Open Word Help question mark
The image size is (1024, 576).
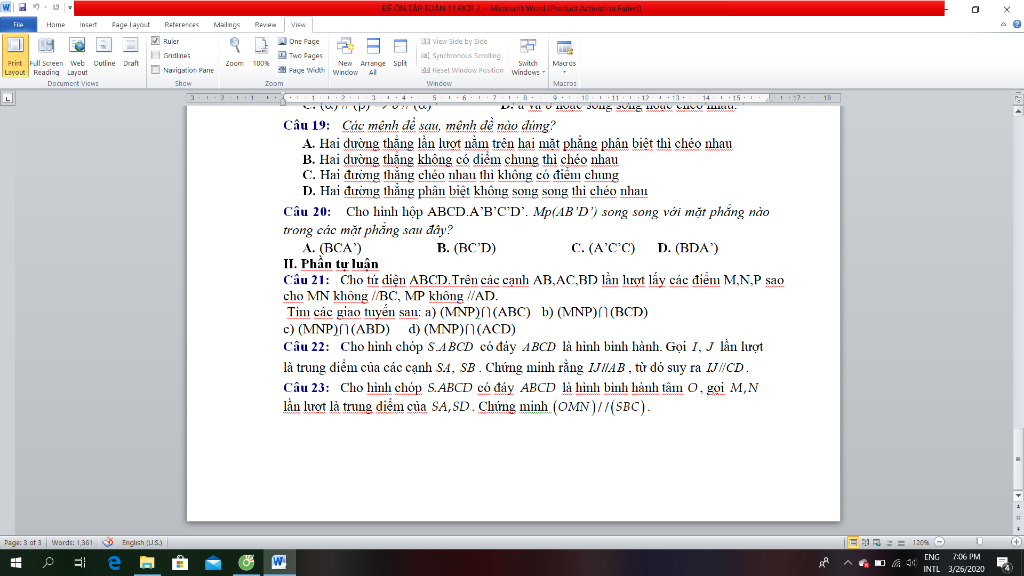coord(1017,24)
